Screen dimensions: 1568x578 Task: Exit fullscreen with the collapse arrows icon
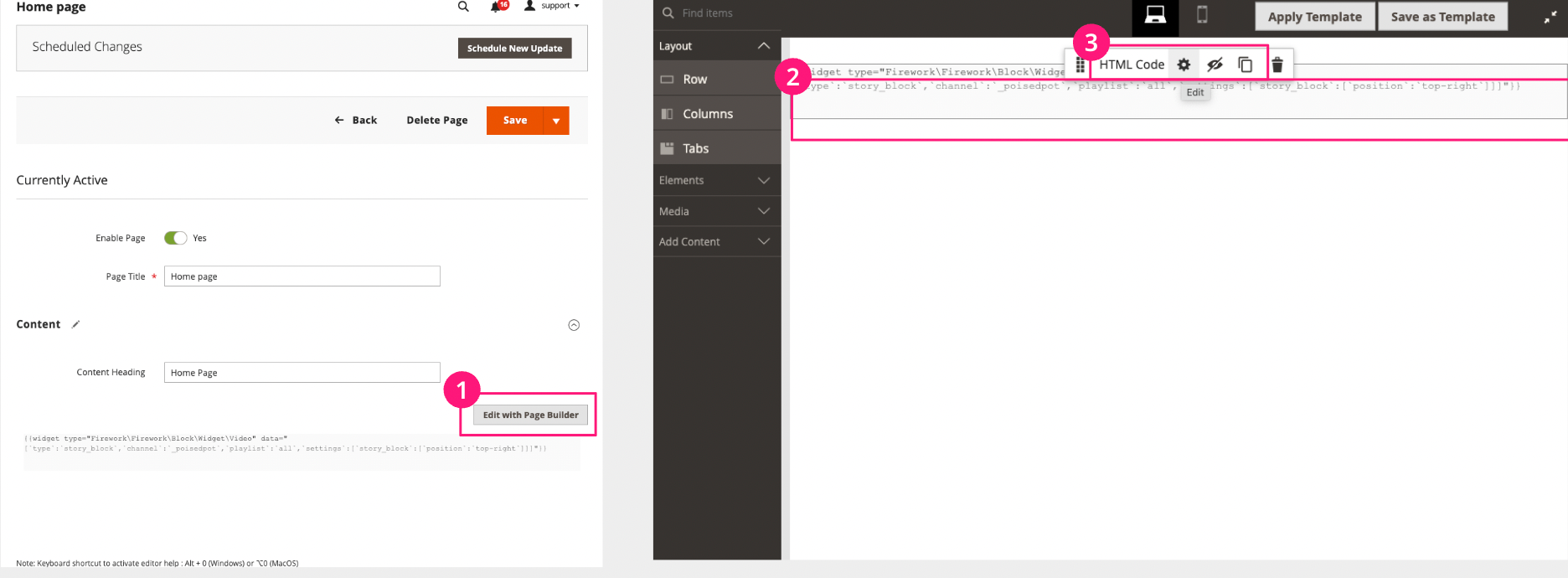pyautogui.click(x=1550, y=17)
